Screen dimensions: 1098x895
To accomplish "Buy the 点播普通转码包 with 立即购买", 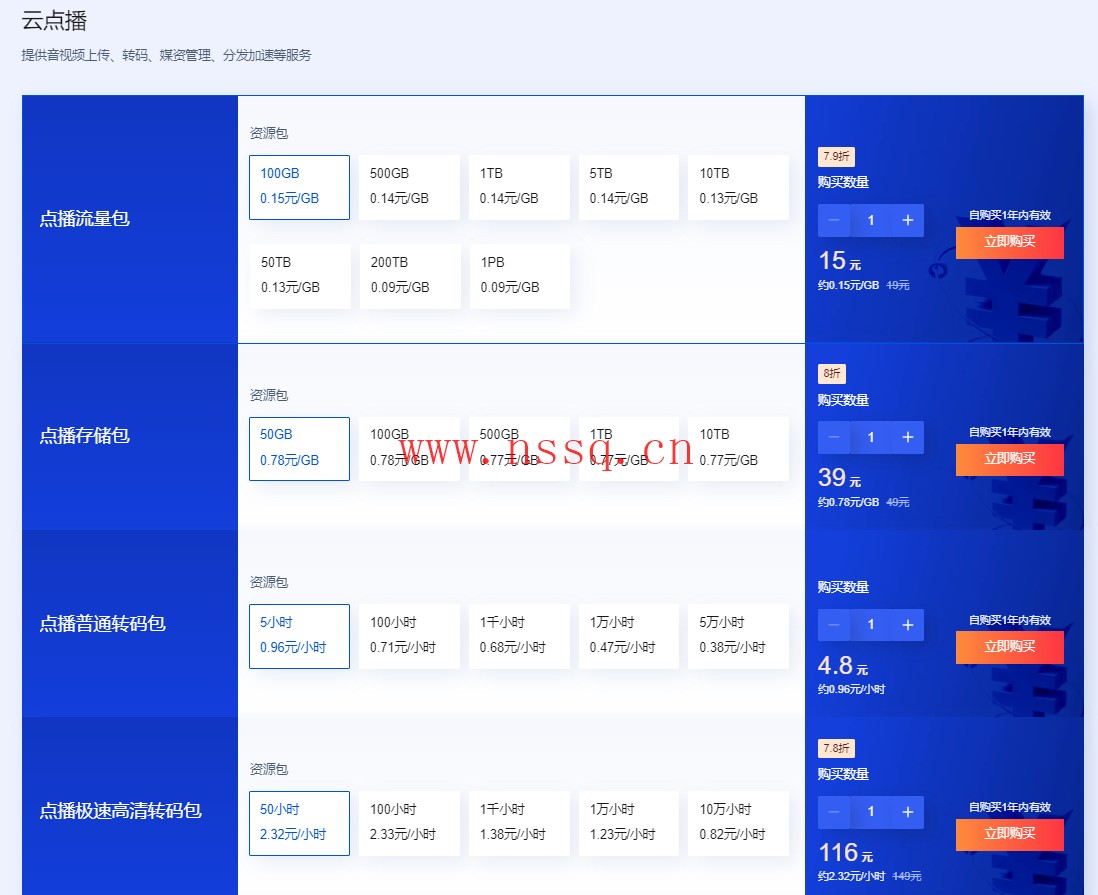I will 1009,647.
